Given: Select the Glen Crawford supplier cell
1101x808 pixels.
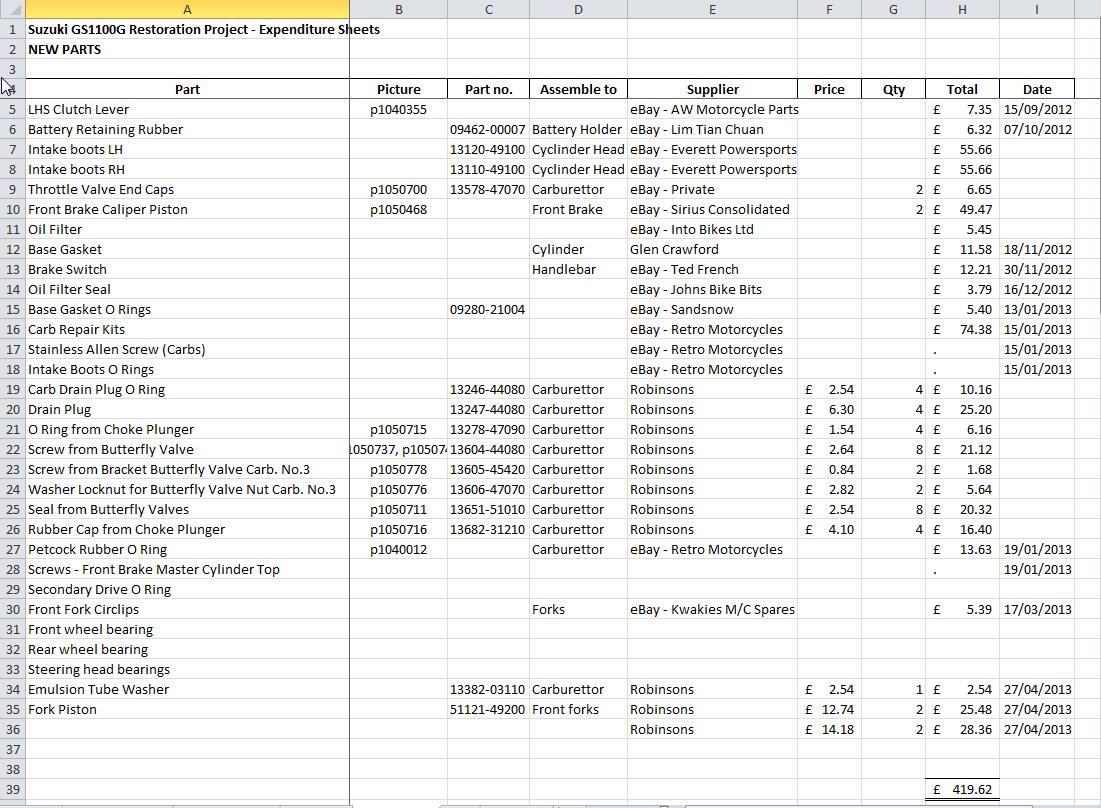Looking at the screenshot, I should 712,249.
